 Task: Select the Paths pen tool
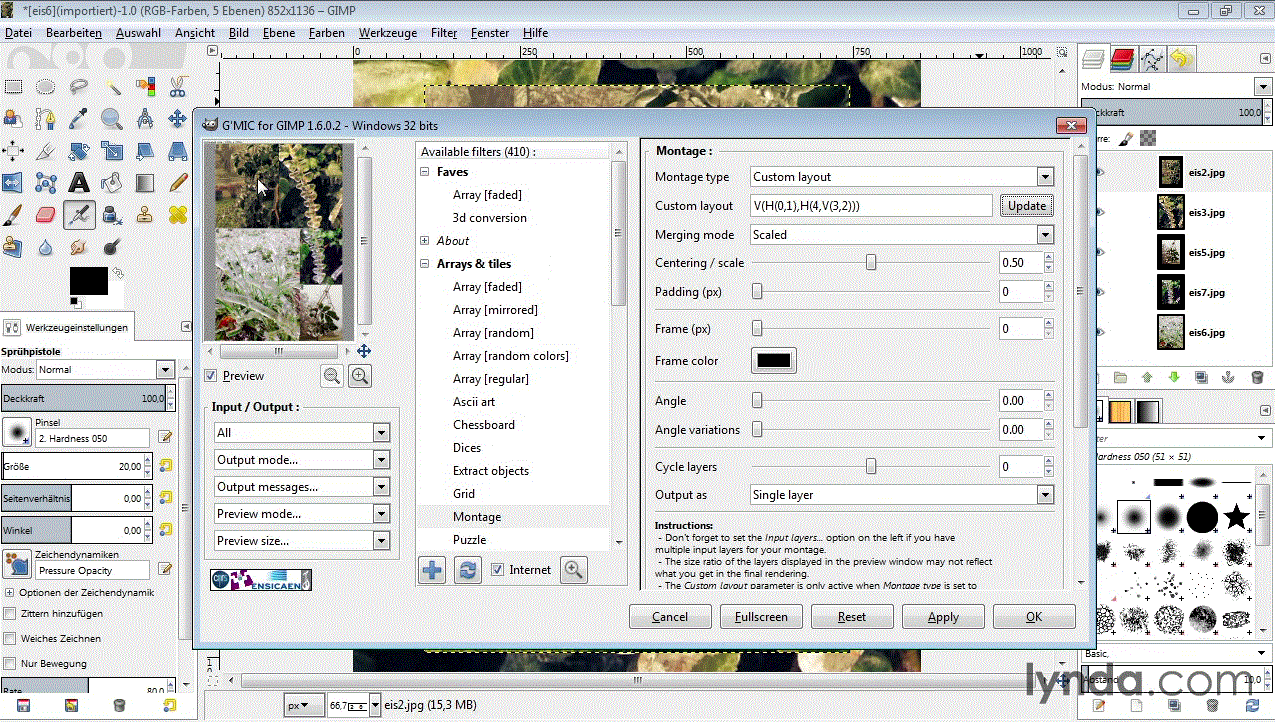(x=46, y=120)
